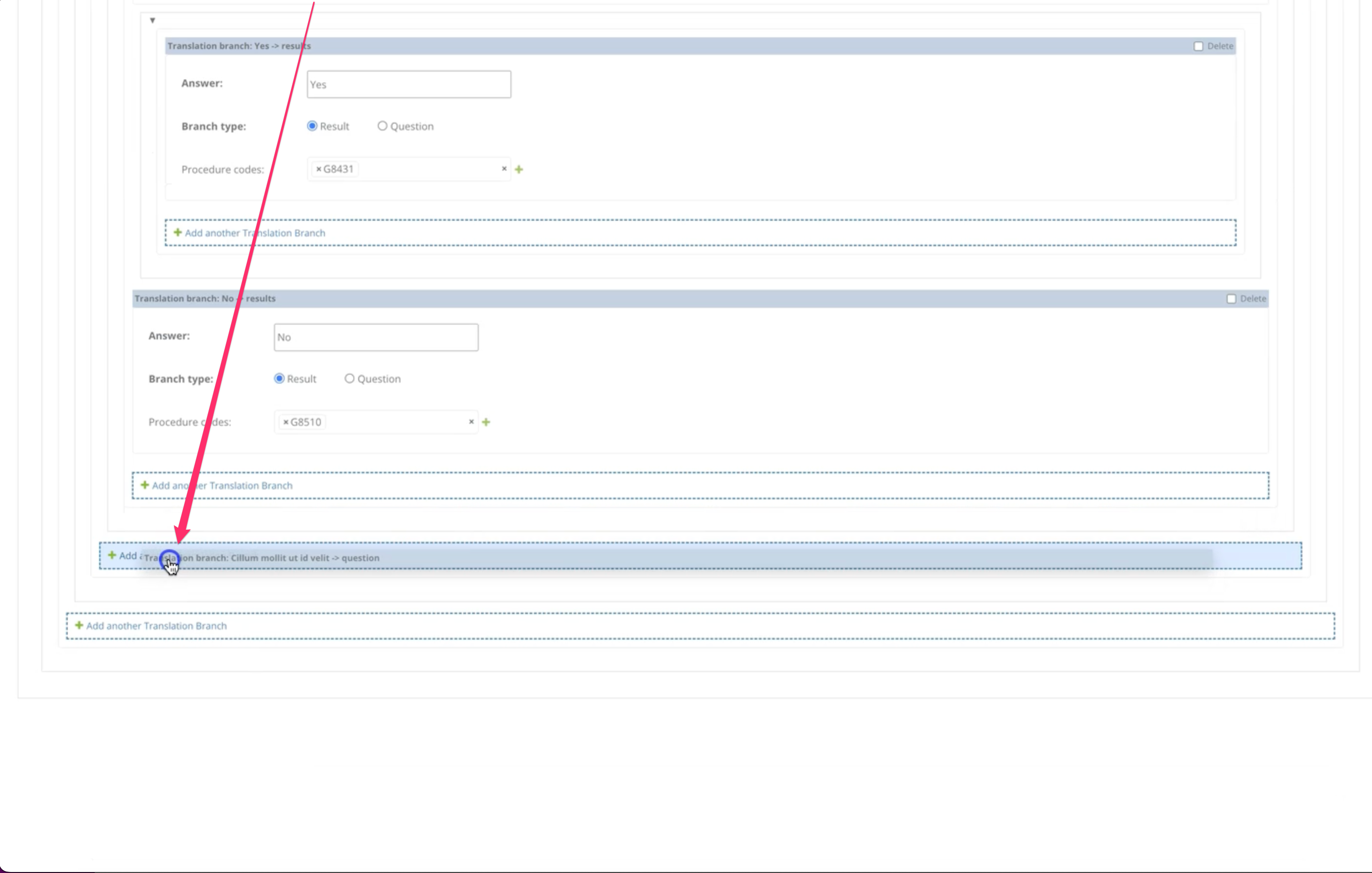Screen dimensions: 1372x873
Task: Click the Answer field containing No
Action: [375, 337]
